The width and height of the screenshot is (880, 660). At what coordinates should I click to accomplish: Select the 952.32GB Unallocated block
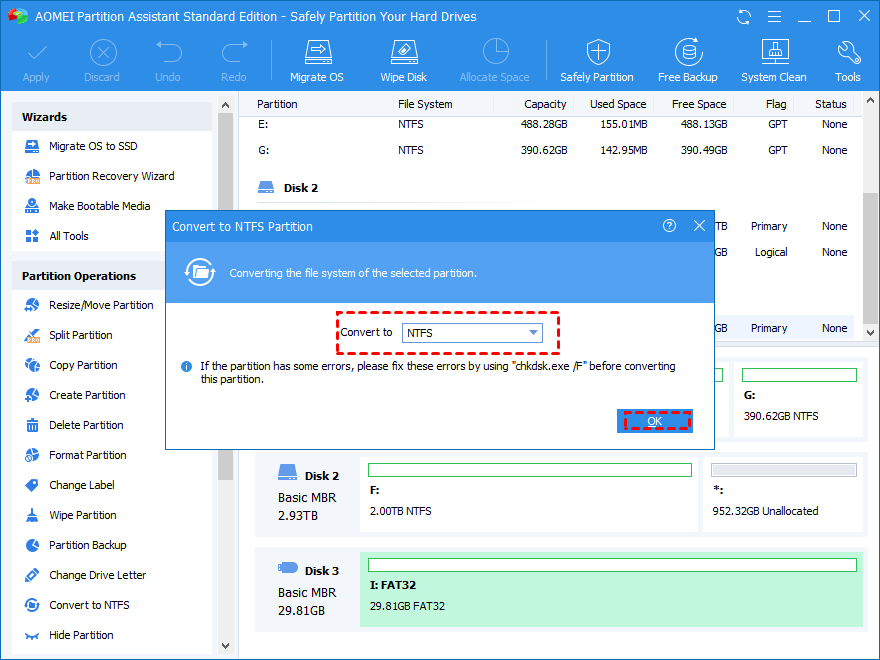click(x=783, y=493)
